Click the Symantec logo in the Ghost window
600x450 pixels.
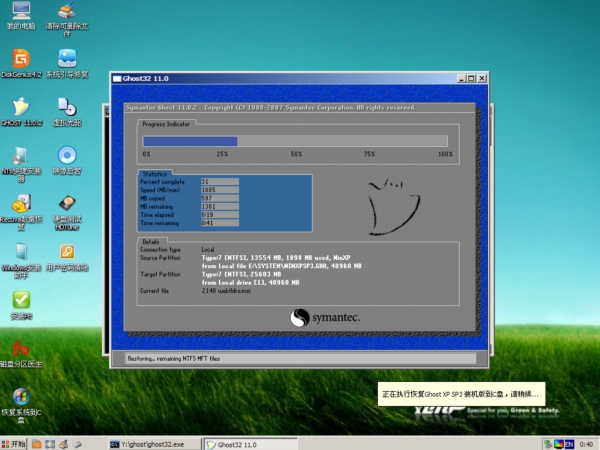(x=325, y=318)
